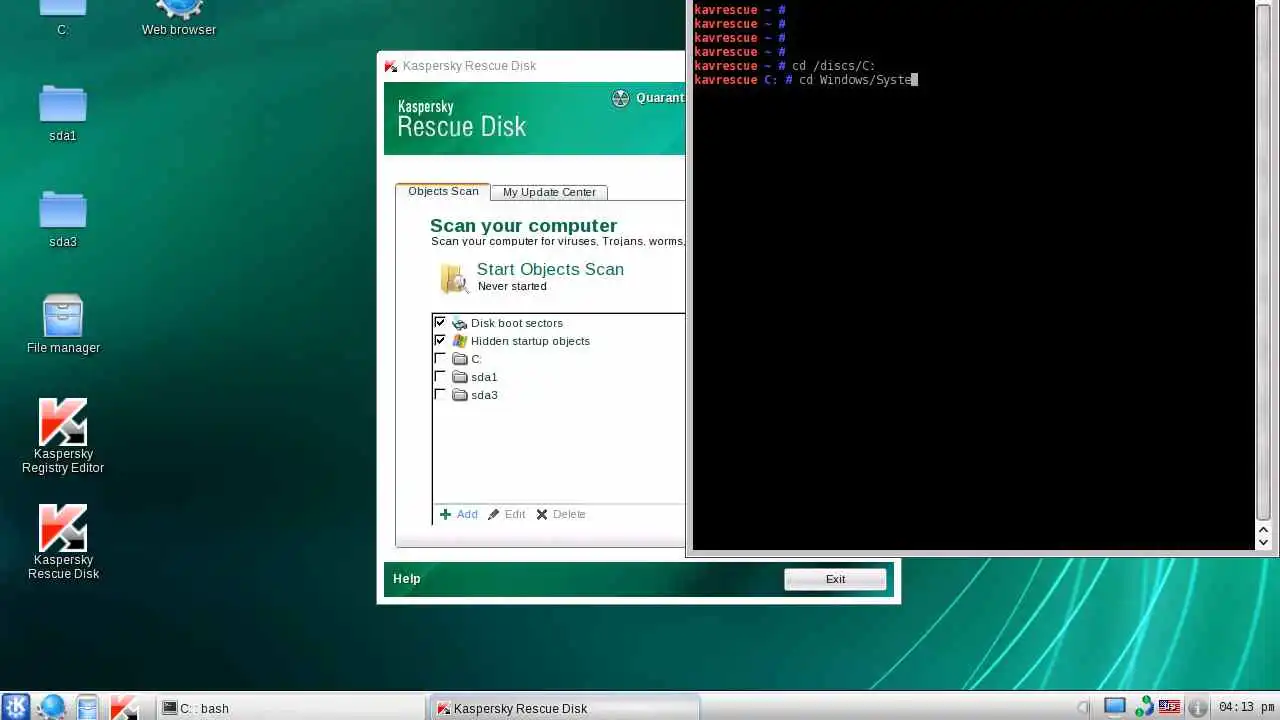Click the US flag keyboard layout icon
The width and height of the screenshot is (1280, 720).
pyautogui.click(x=1169, y=707)
